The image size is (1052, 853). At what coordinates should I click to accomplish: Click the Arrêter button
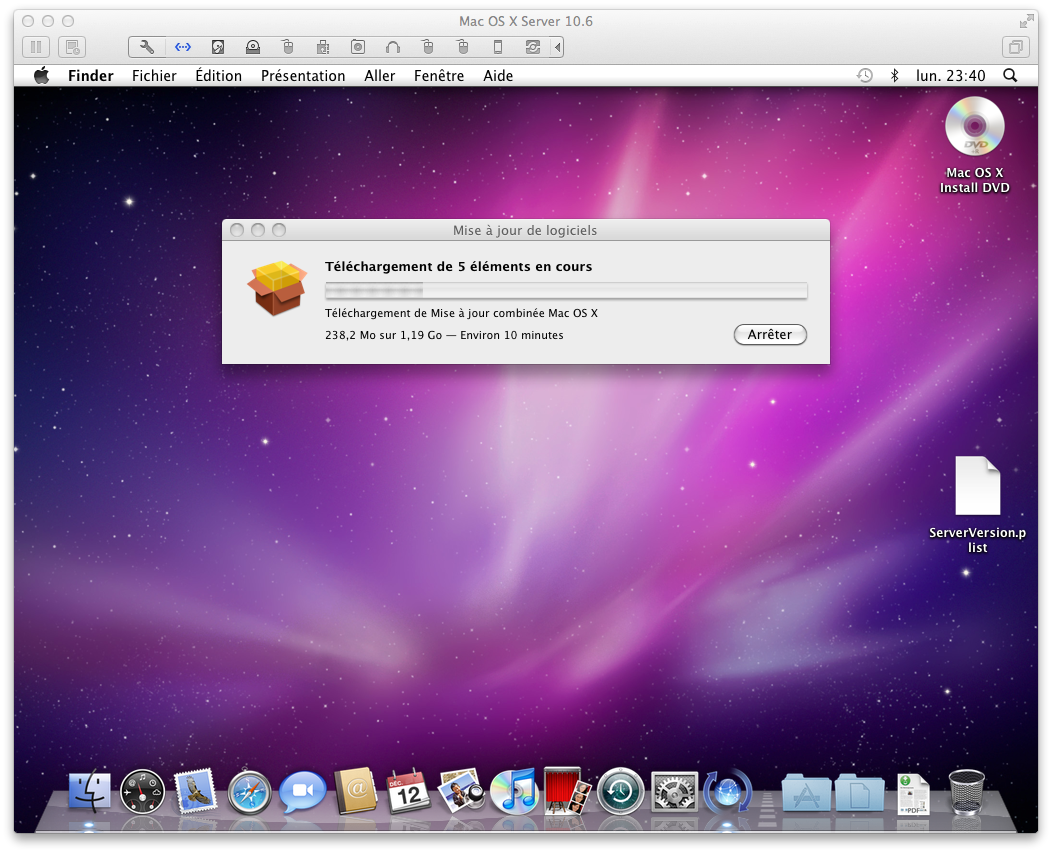[x=770, y=335]
